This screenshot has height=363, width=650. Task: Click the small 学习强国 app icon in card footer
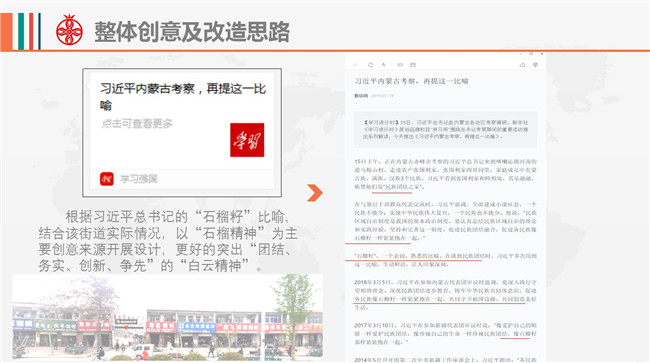pos(107,179)
